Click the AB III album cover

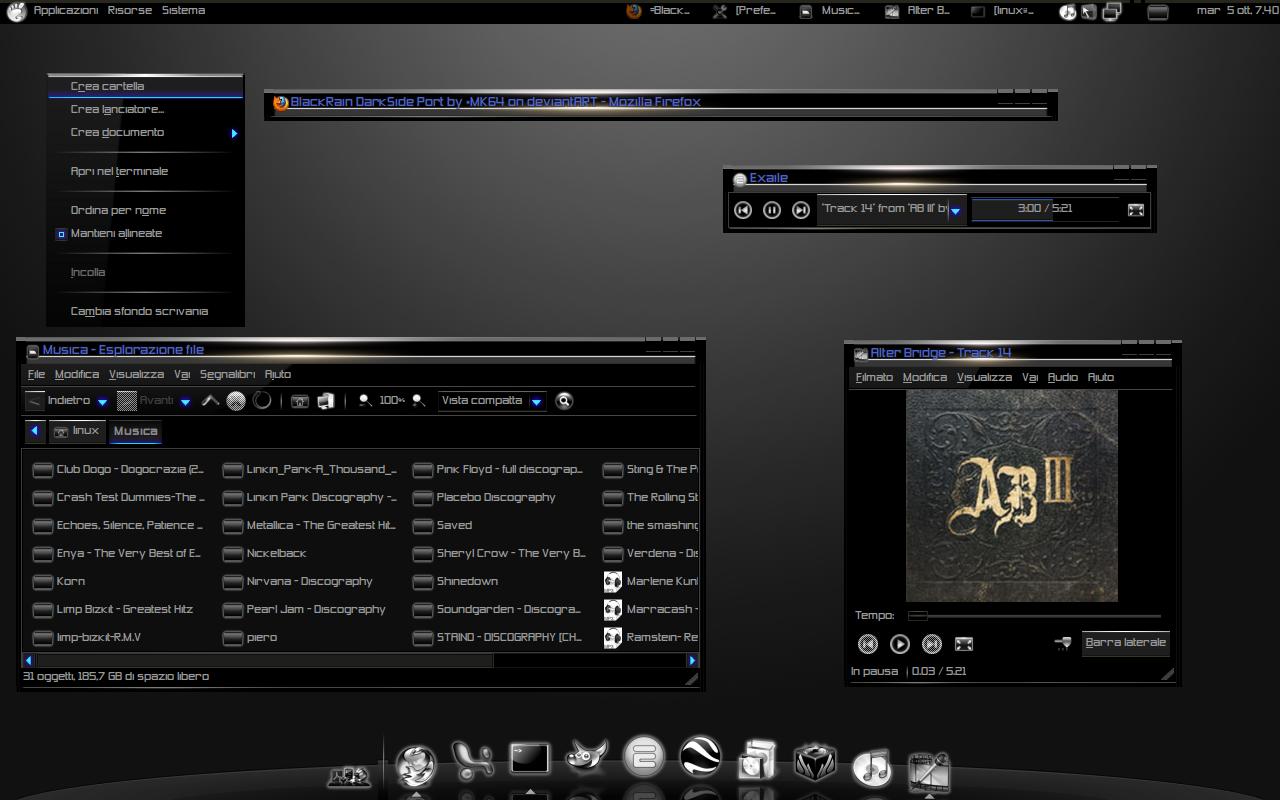click(1011, 496)
